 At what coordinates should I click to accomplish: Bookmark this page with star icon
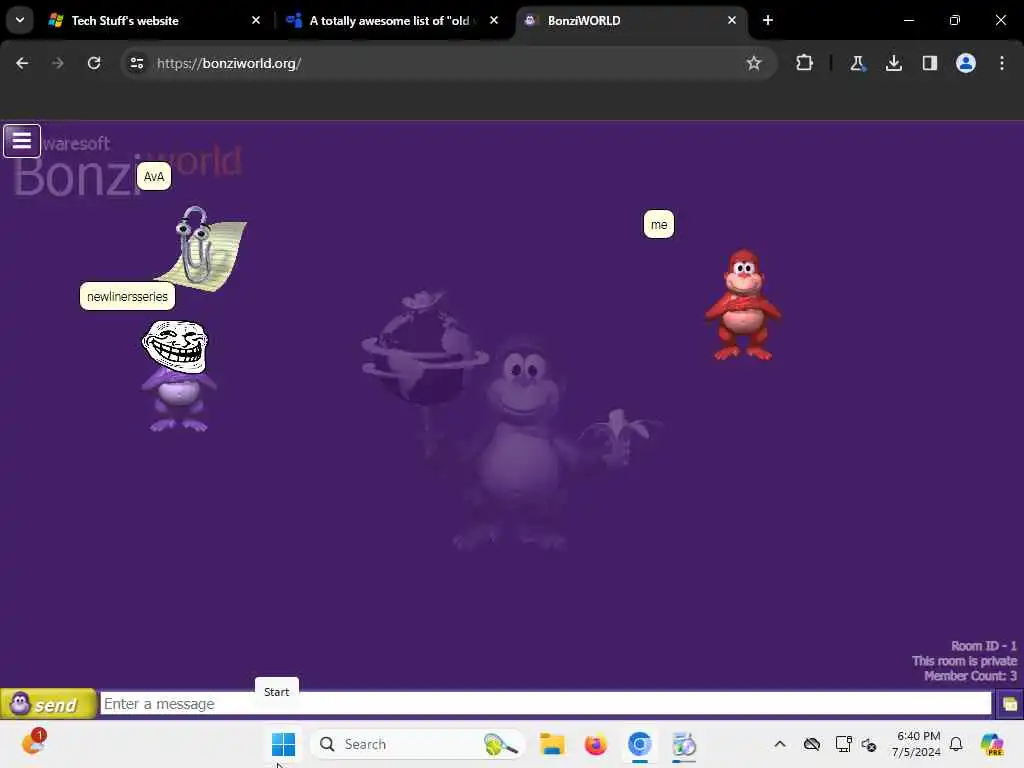pos(754,63)
